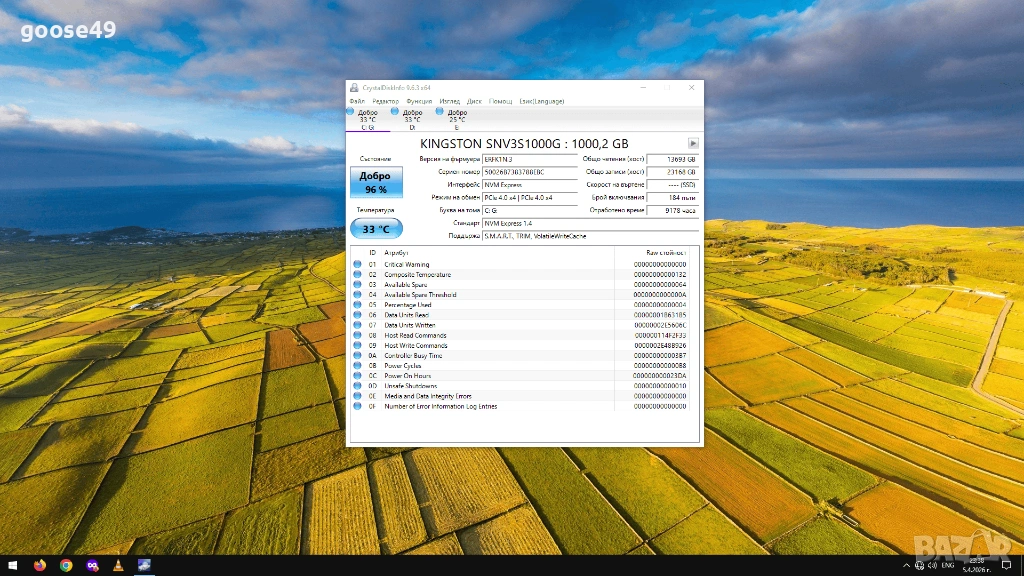This screenshot has width=1024, height=576.
Task: Click the CrystalDiskInfo title bar app icon
Action: point(354,88)
